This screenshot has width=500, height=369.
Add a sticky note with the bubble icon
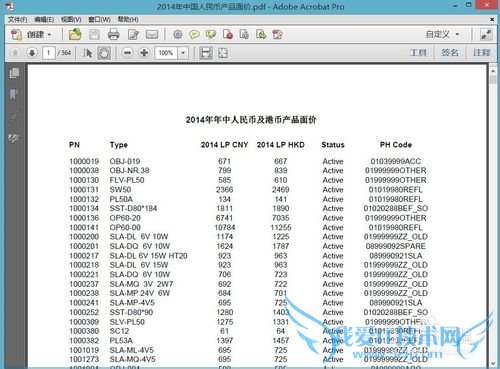point(194,35)
